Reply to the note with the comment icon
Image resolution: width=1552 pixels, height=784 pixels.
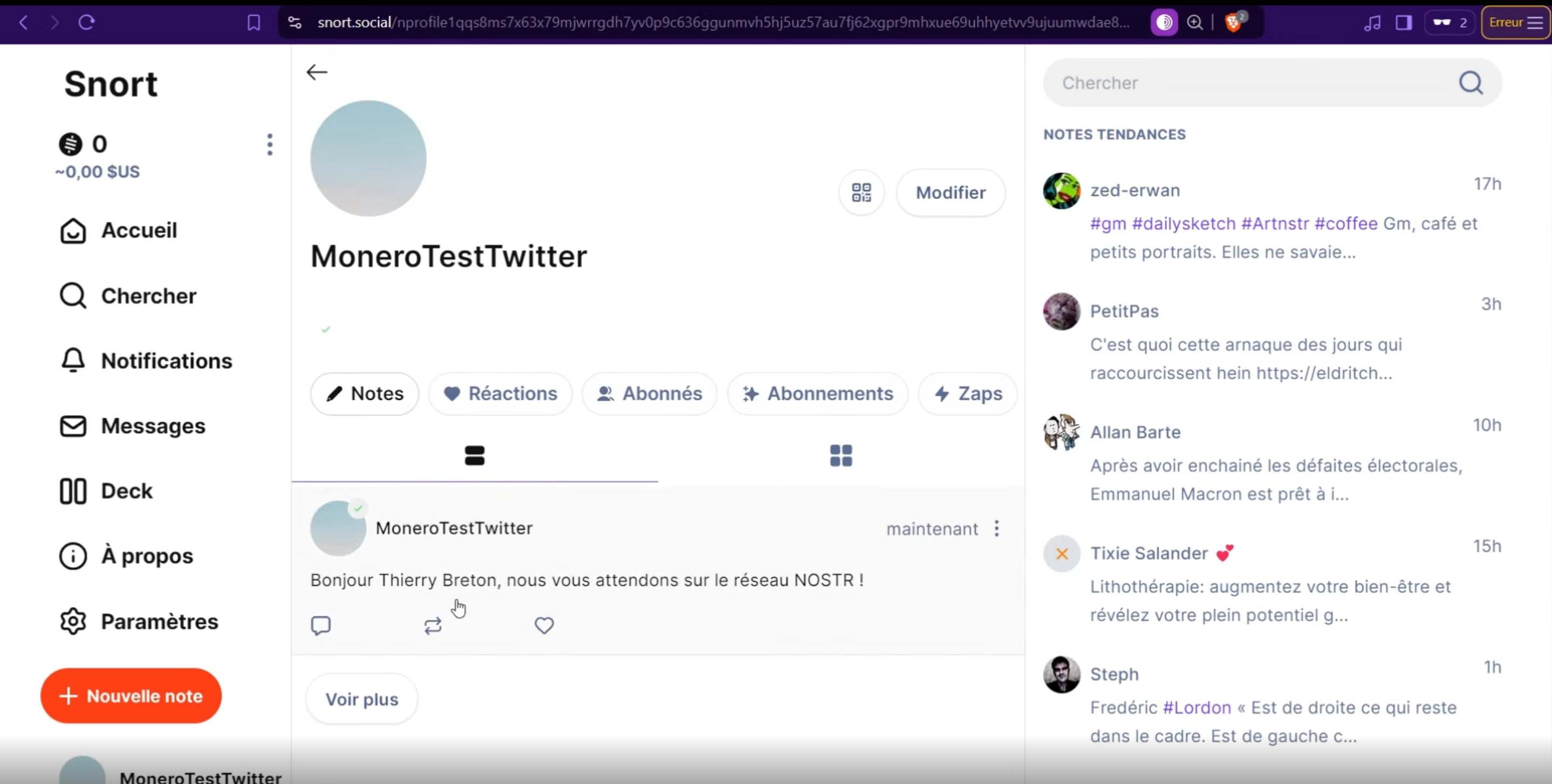[x=320, y=625]
